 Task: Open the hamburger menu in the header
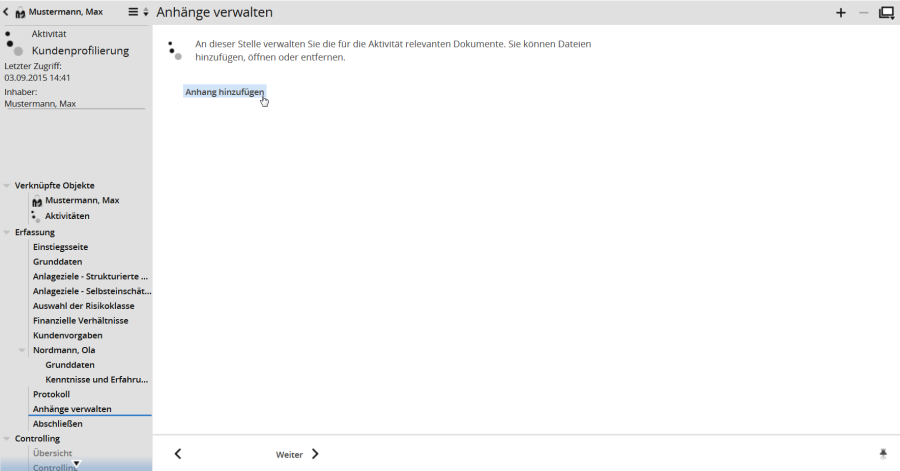click(134, 12)
